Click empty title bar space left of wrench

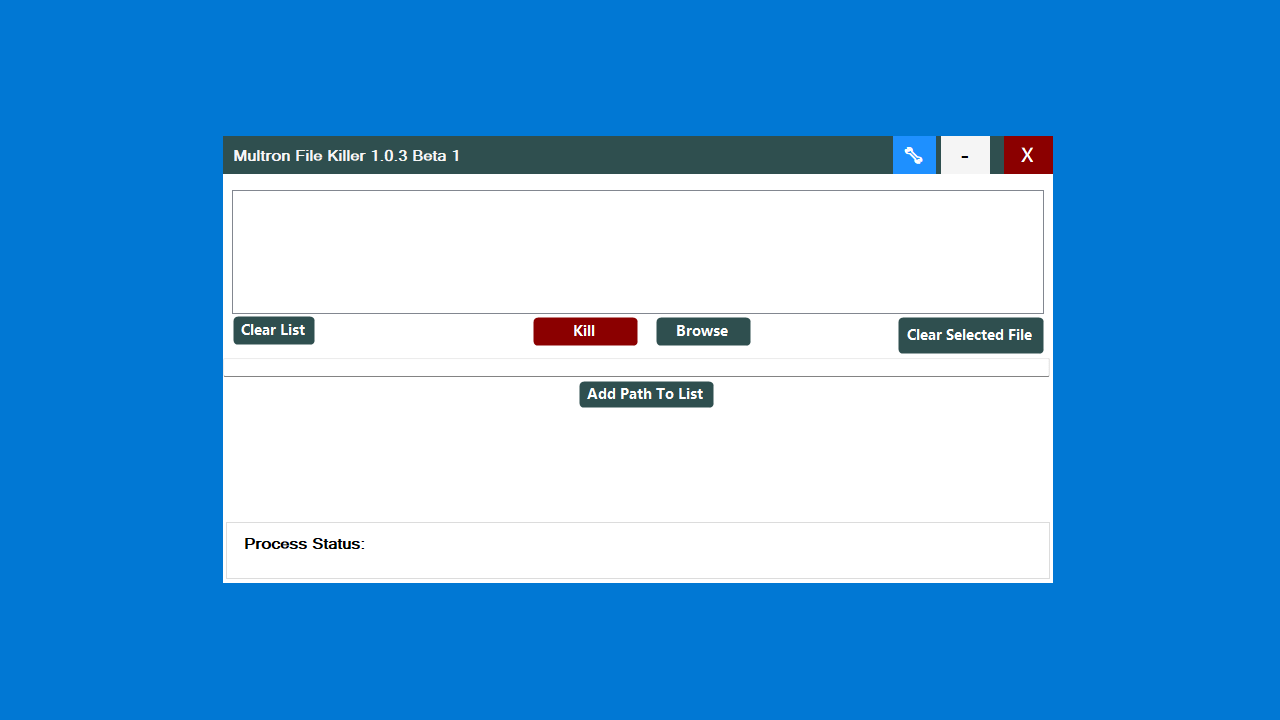pyautogui.click(x=680, y=155)
